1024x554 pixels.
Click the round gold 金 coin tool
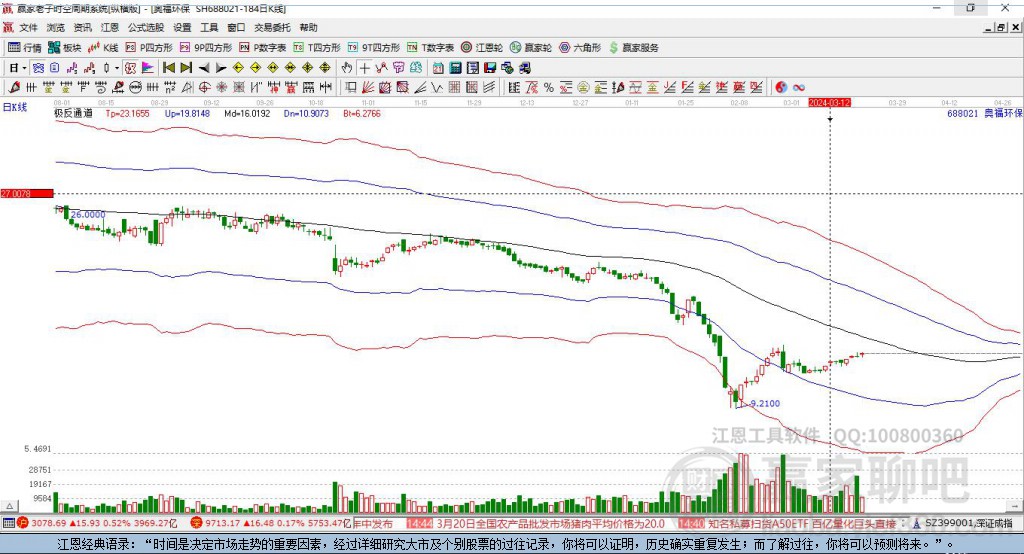point(583,88)
